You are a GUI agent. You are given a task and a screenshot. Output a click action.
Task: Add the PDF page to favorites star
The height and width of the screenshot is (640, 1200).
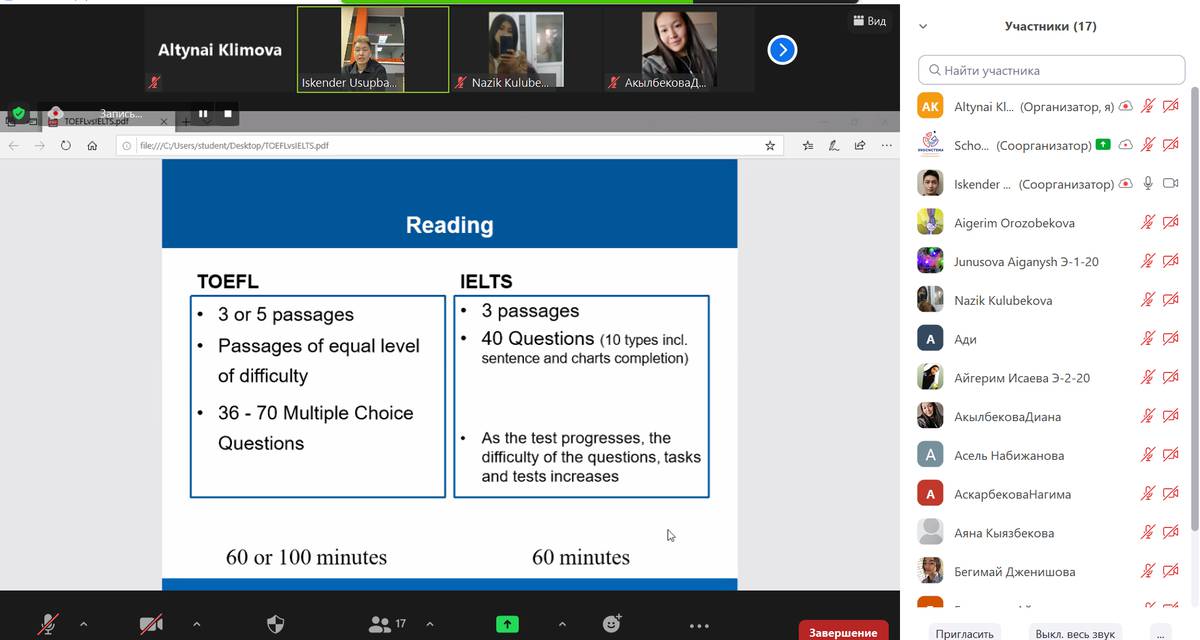(x=770, y=146)
